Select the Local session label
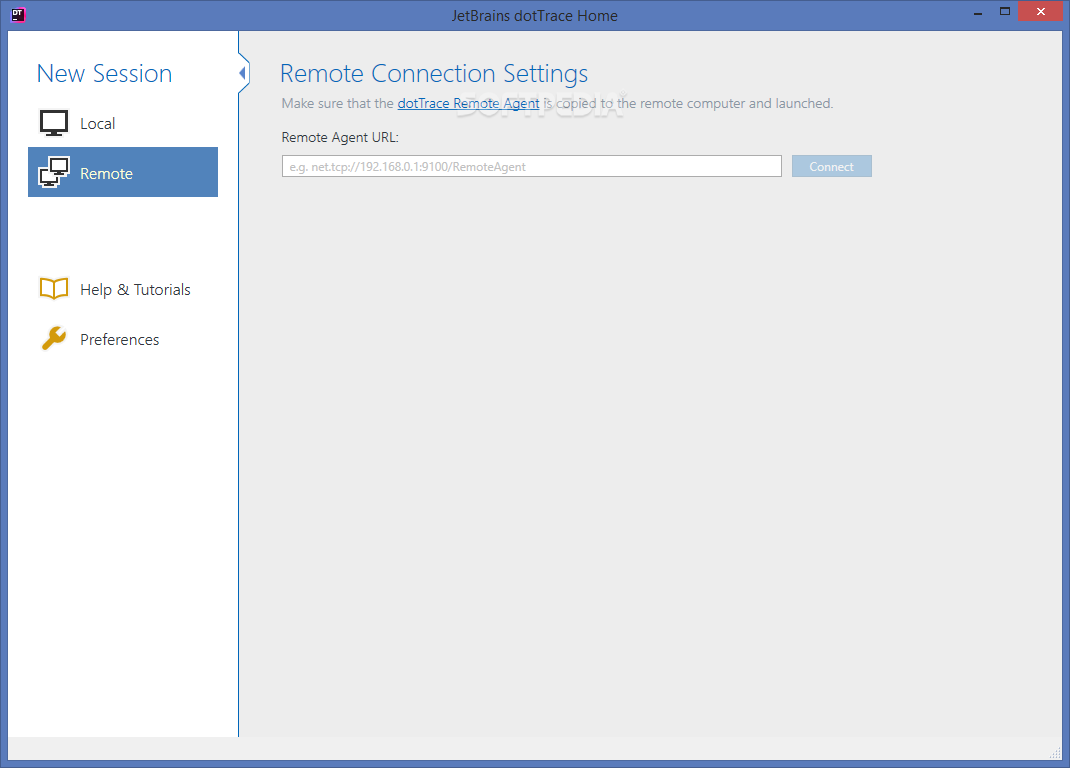Viewport: 1070px width, 768px height. pyautogui.click(x=98, y=124)
